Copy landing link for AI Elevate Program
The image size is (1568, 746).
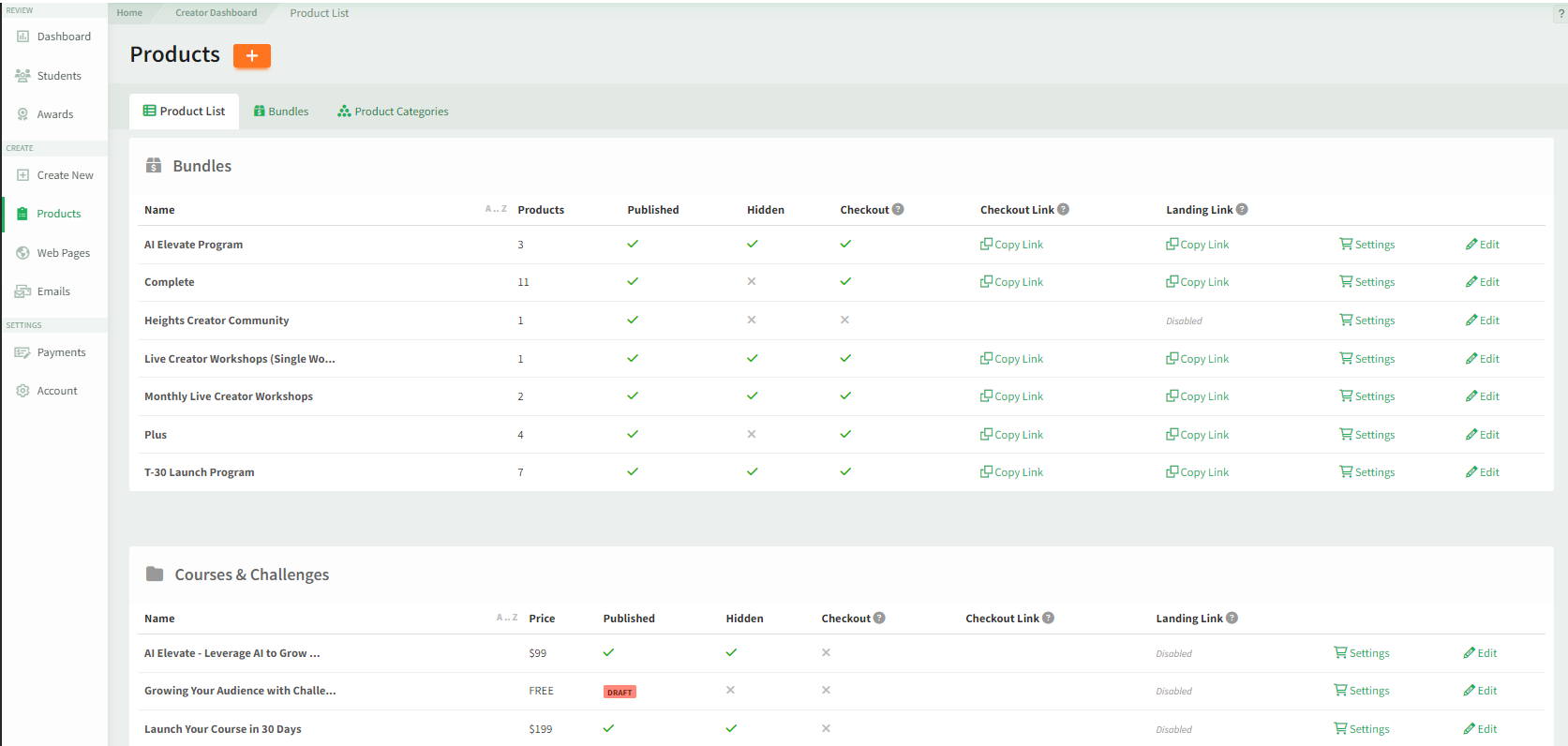click(1197, 245)
